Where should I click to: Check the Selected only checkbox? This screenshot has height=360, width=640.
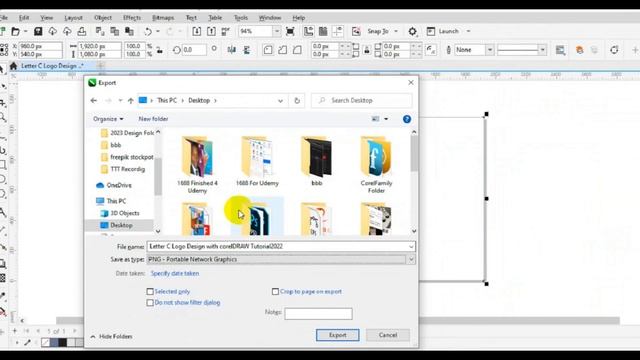[150, 291]
